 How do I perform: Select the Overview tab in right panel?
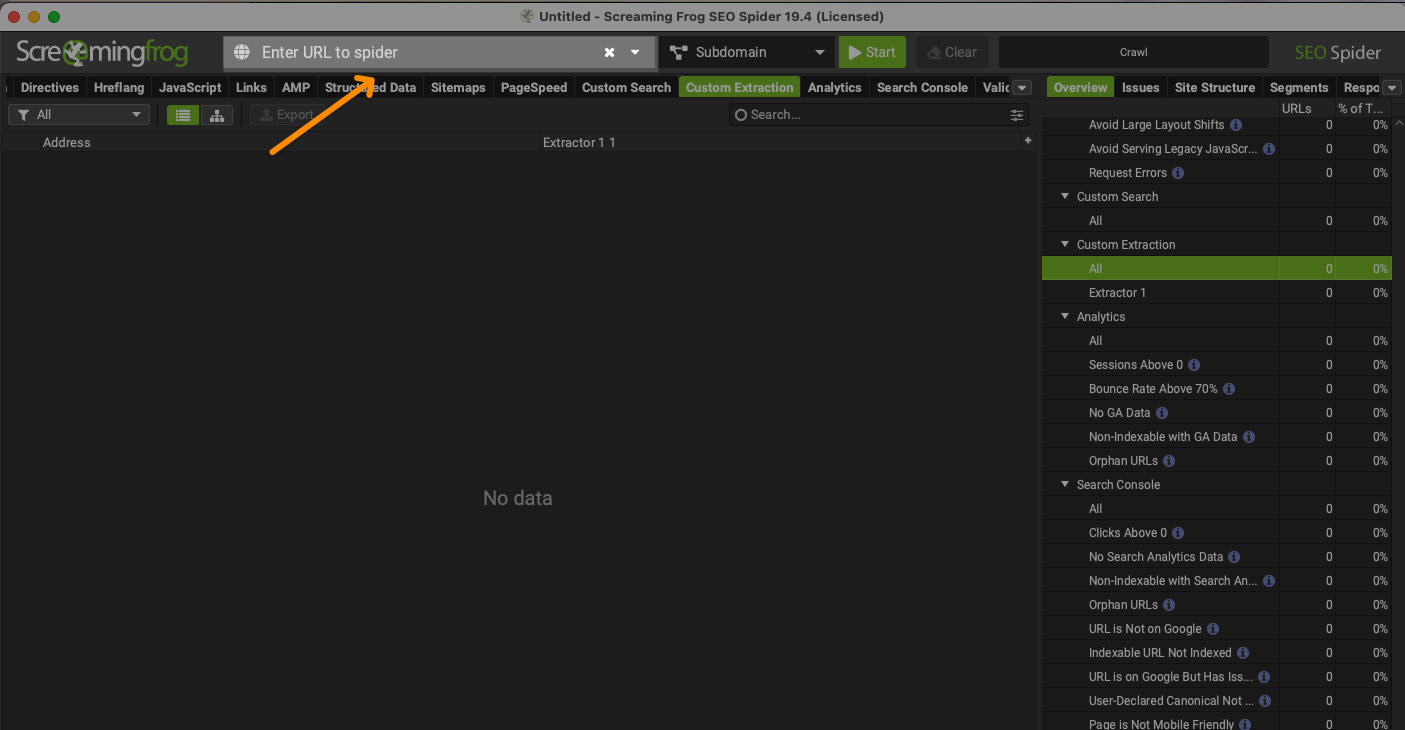point(1080,87)
